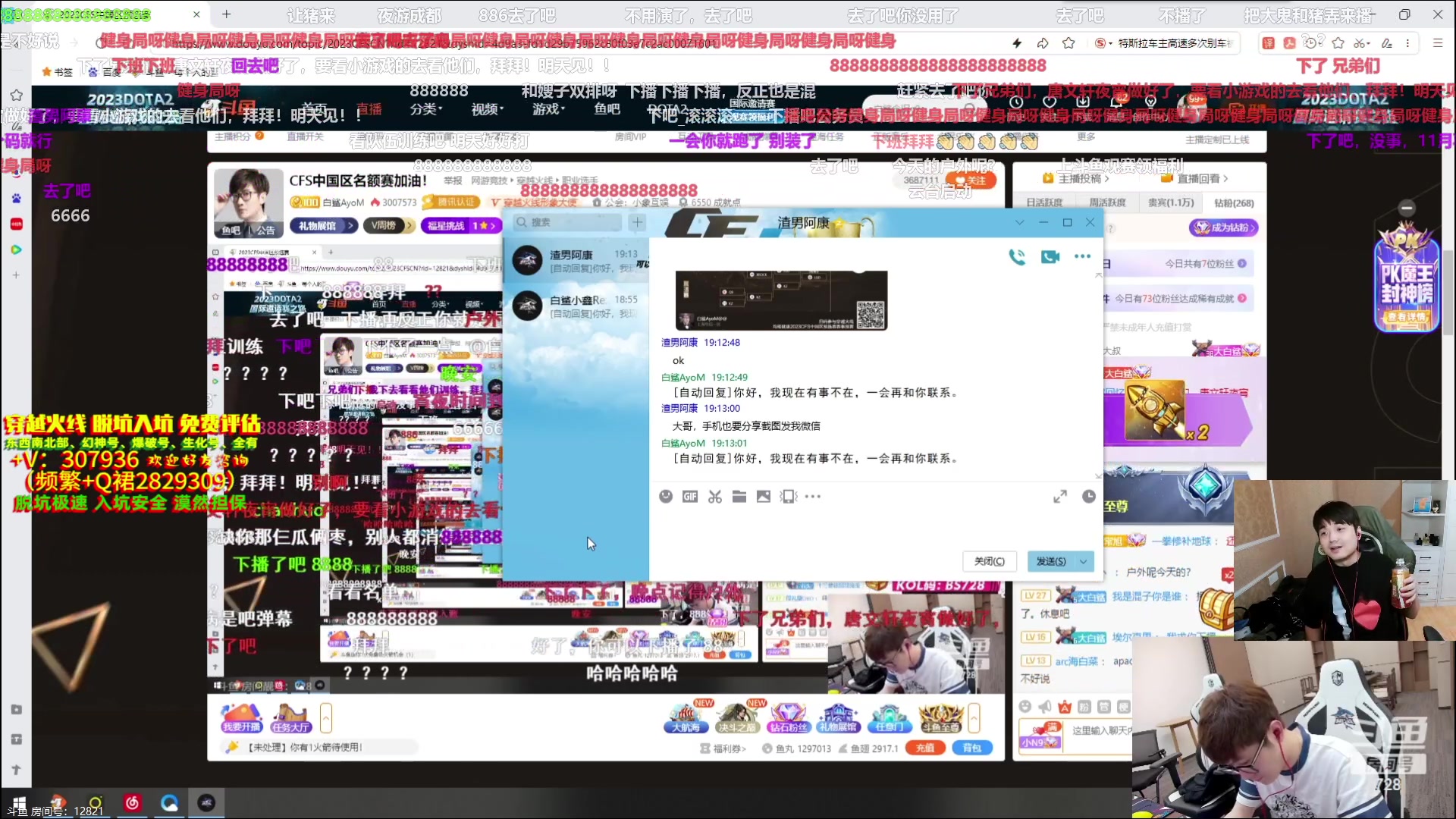Click the paw icon in the browser sidebar
This screenshot has width=1456, height=819.
[16, 198]
